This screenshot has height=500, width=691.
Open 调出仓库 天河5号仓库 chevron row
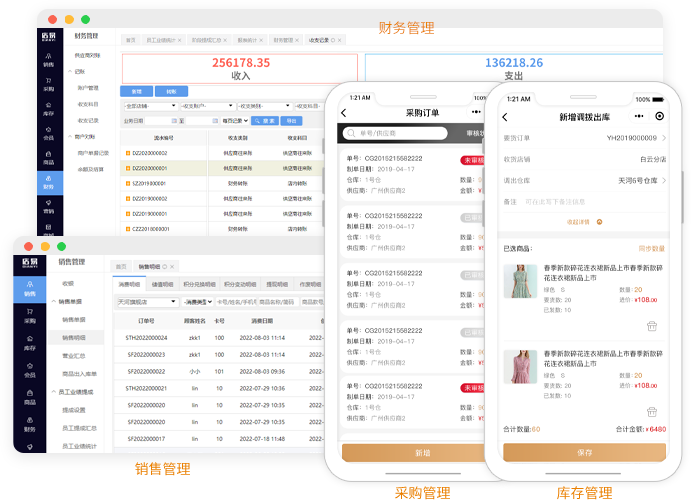coord(584,181)
